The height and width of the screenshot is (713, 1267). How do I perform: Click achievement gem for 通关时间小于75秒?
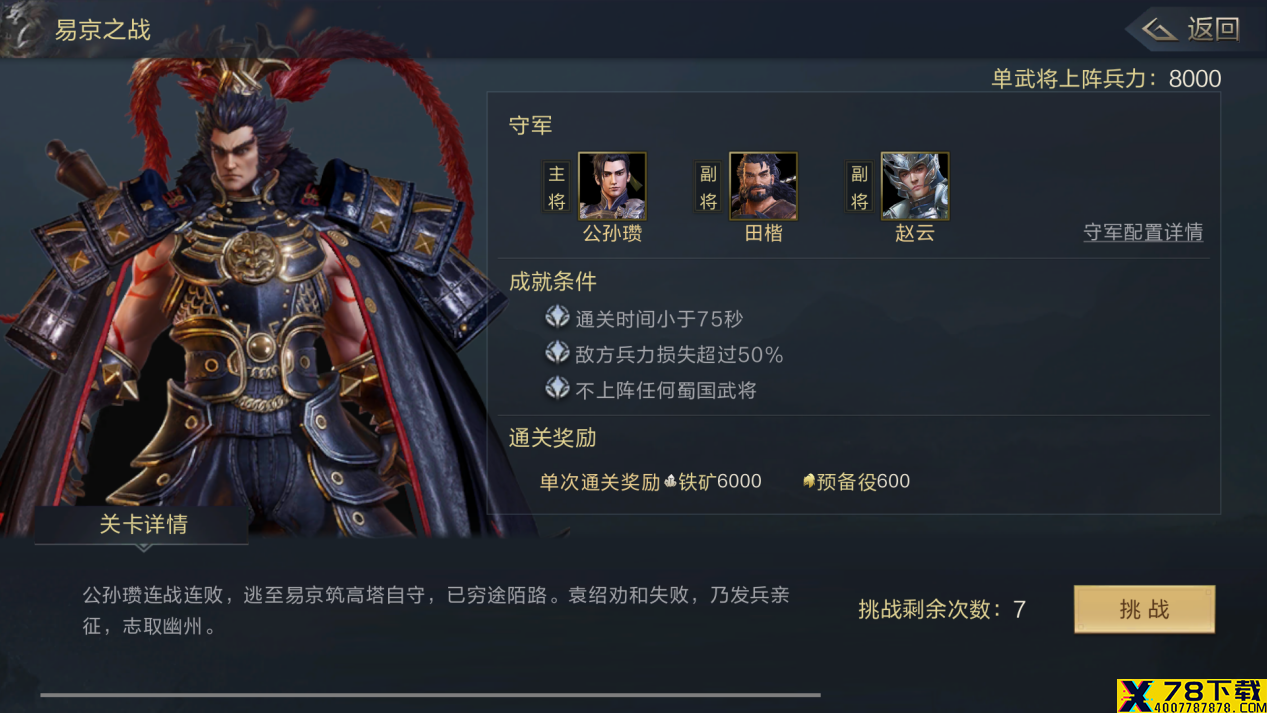point(557,317)
